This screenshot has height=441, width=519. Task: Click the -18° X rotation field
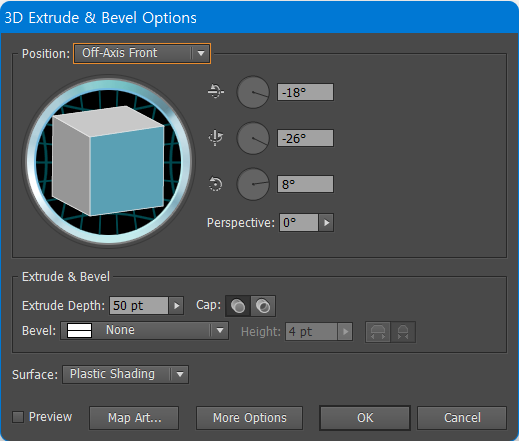point(305,92)
